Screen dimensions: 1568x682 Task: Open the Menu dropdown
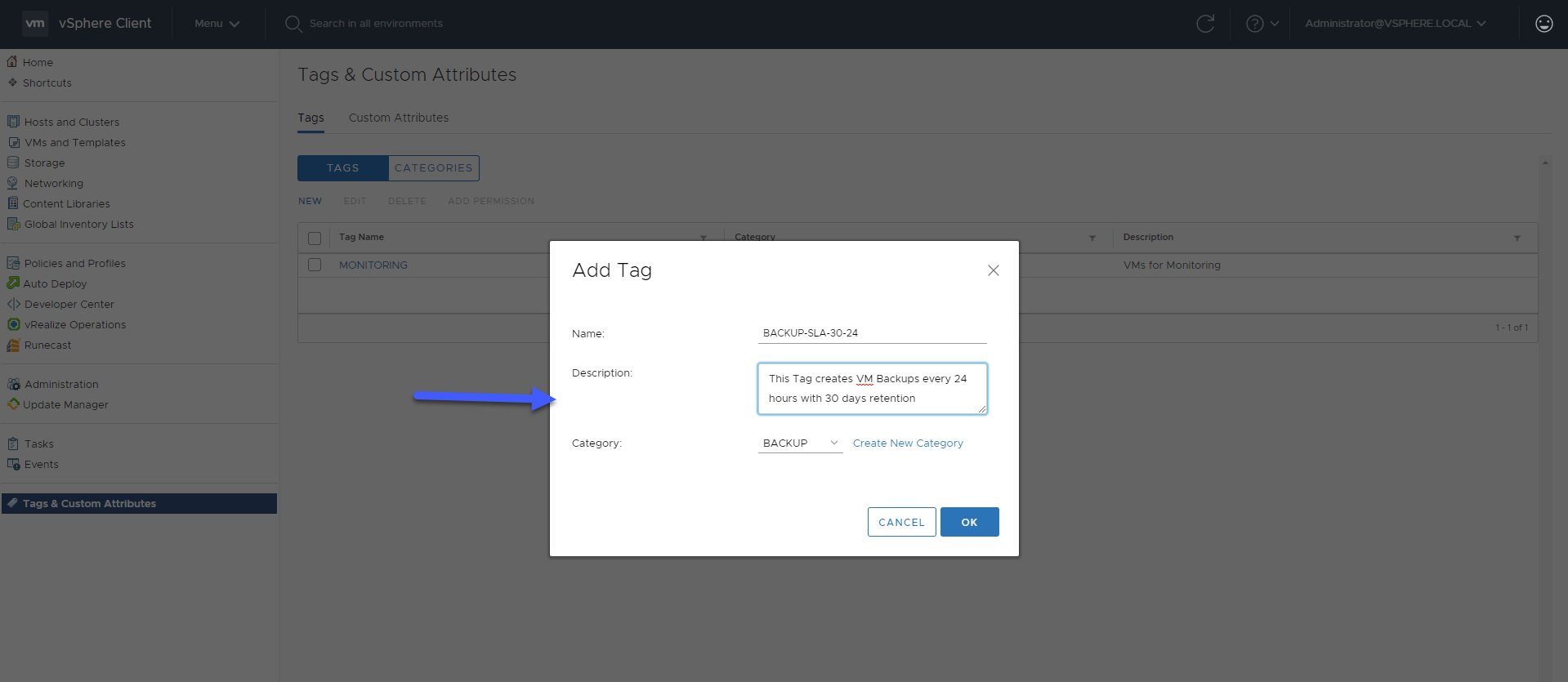point(217,24)
